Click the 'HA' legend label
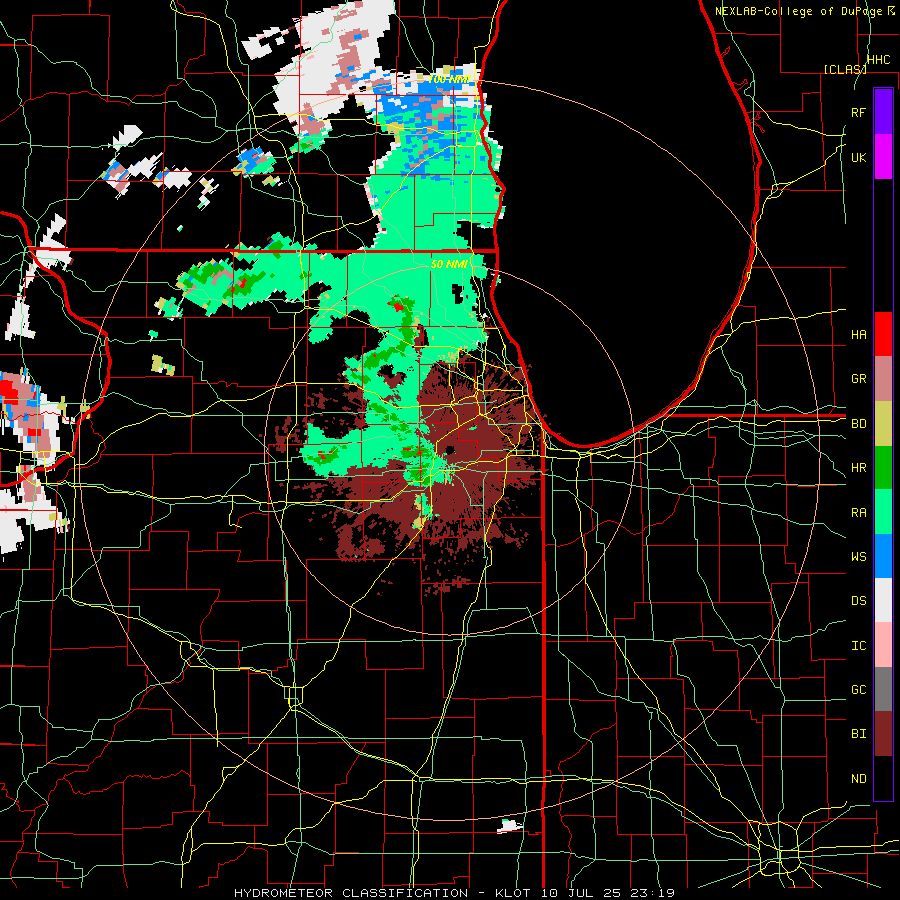900x900 pixels. tap(859, 334)
